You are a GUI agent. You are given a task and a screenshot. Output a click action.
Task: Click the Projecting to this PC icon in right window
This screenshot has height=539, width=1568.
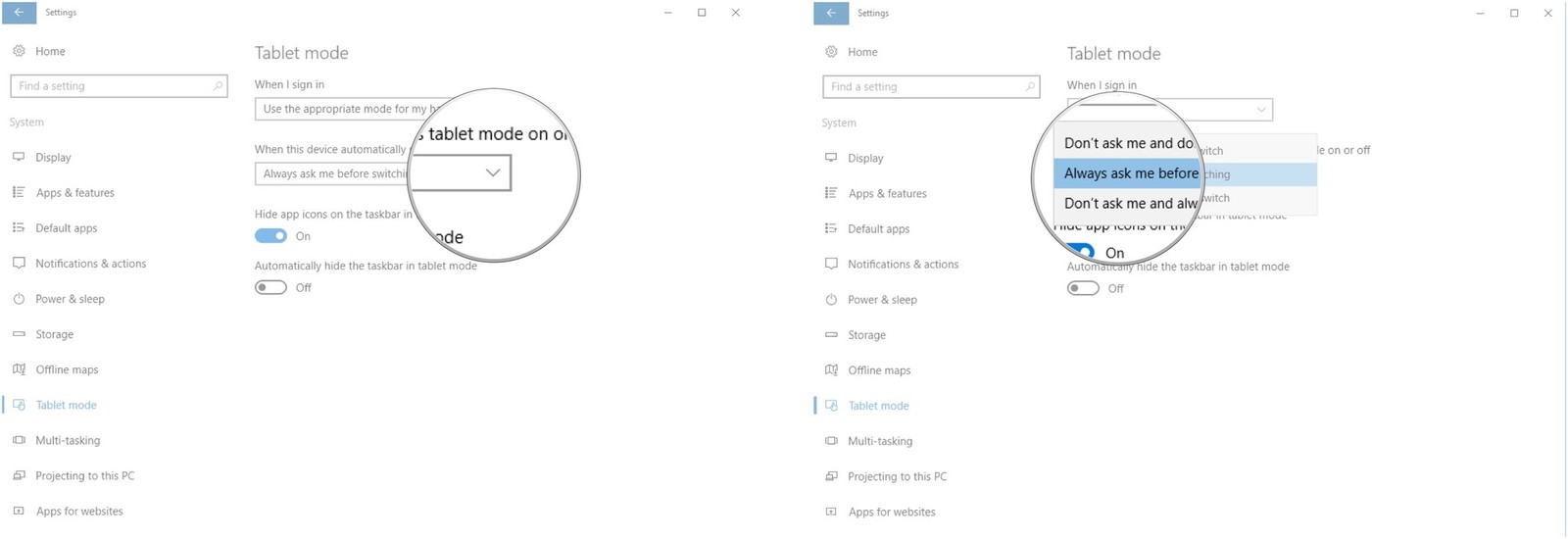pyautogui.click(x=831, y=476)
